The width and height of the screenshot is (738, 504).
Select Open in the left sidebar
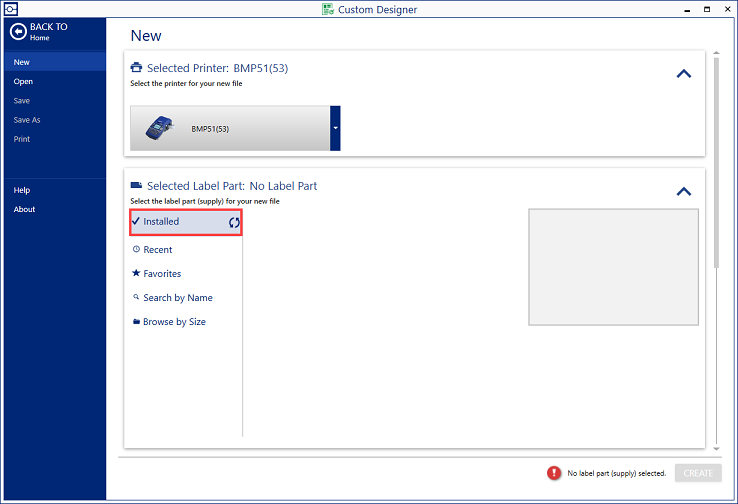coord(23,82)
